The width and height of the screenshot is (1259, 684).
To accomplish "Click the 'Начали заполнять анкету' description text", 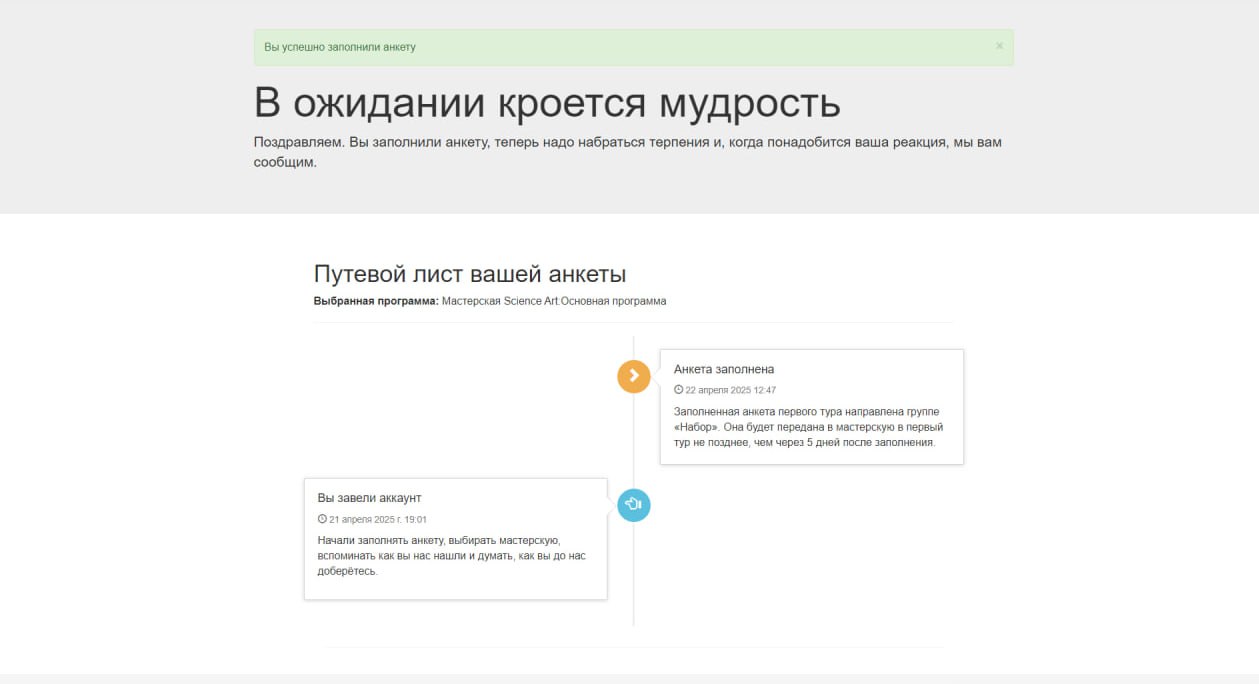I will tap(444, 540).
